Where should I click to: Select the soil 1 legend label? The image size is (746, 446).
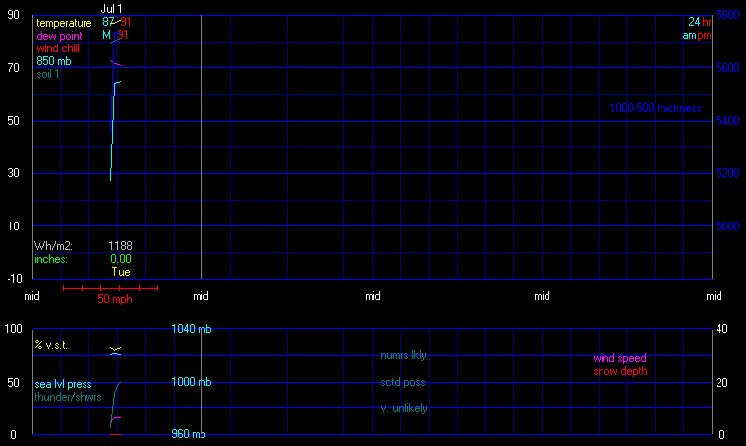point(47,73)
